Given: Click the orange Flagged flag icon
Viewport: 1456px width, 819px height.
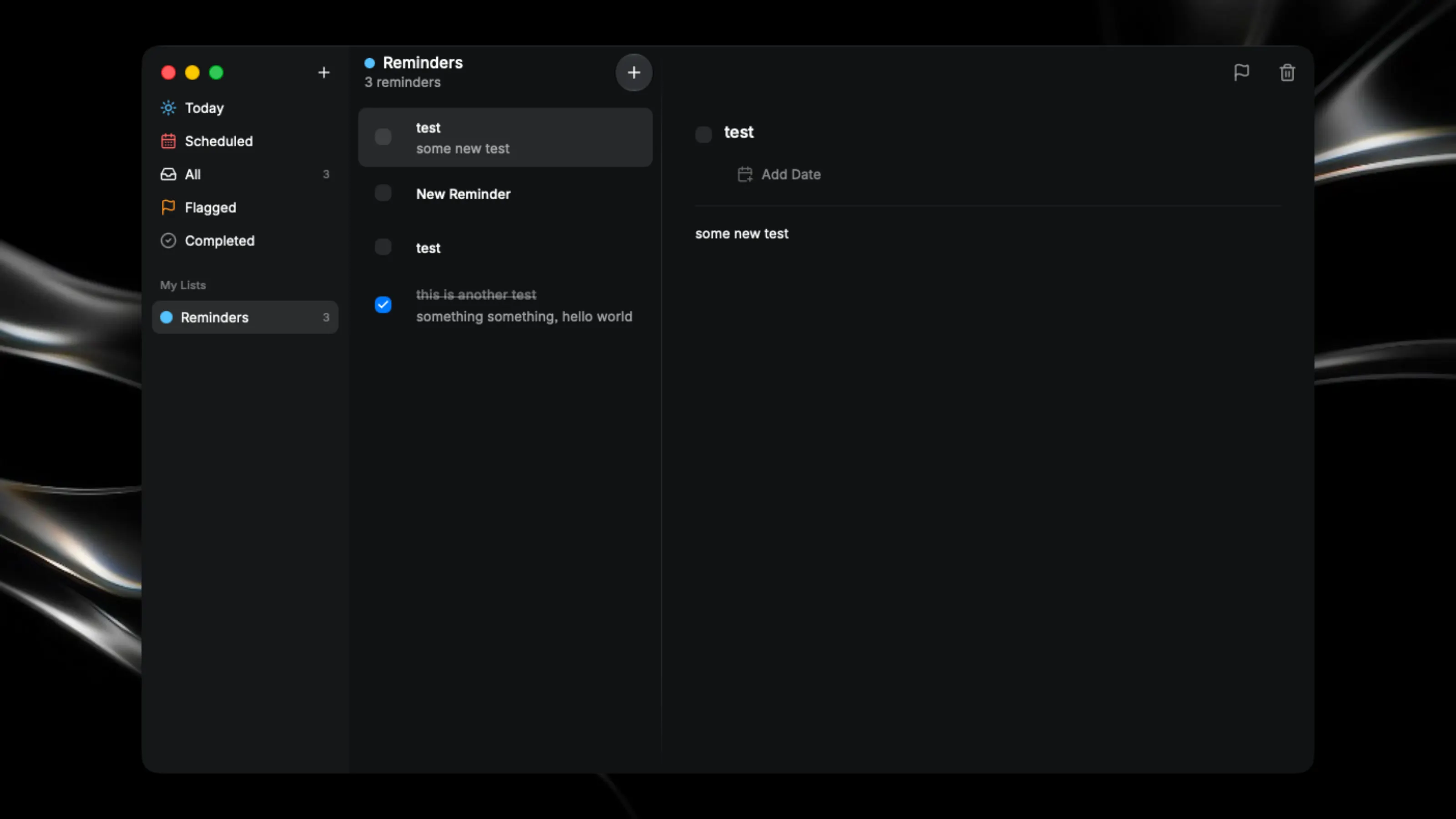Looking at the screenshot, I should click(x=168, y=207).
